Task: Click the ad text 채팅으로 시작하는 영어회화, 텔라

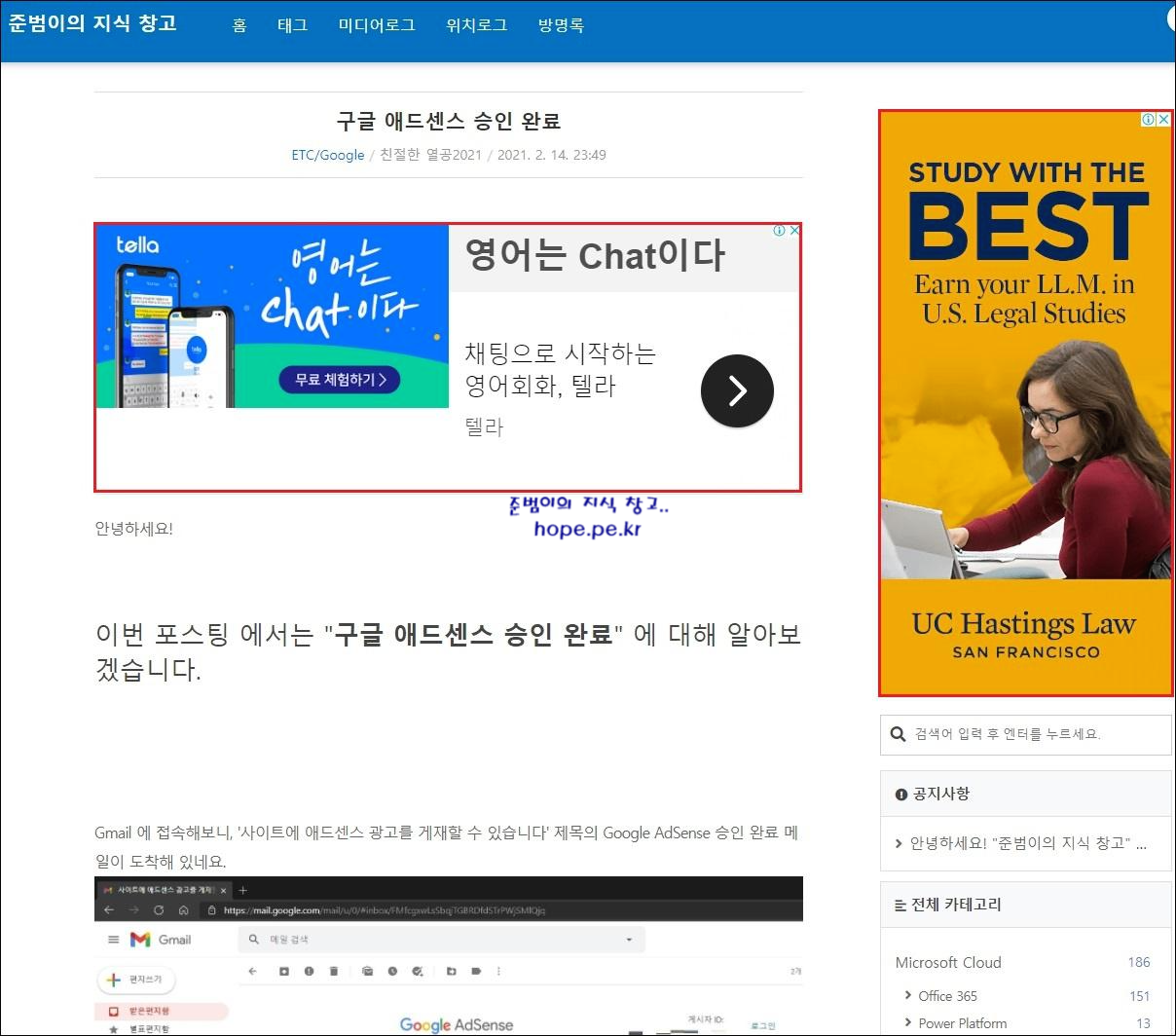Action: point(560,369)
